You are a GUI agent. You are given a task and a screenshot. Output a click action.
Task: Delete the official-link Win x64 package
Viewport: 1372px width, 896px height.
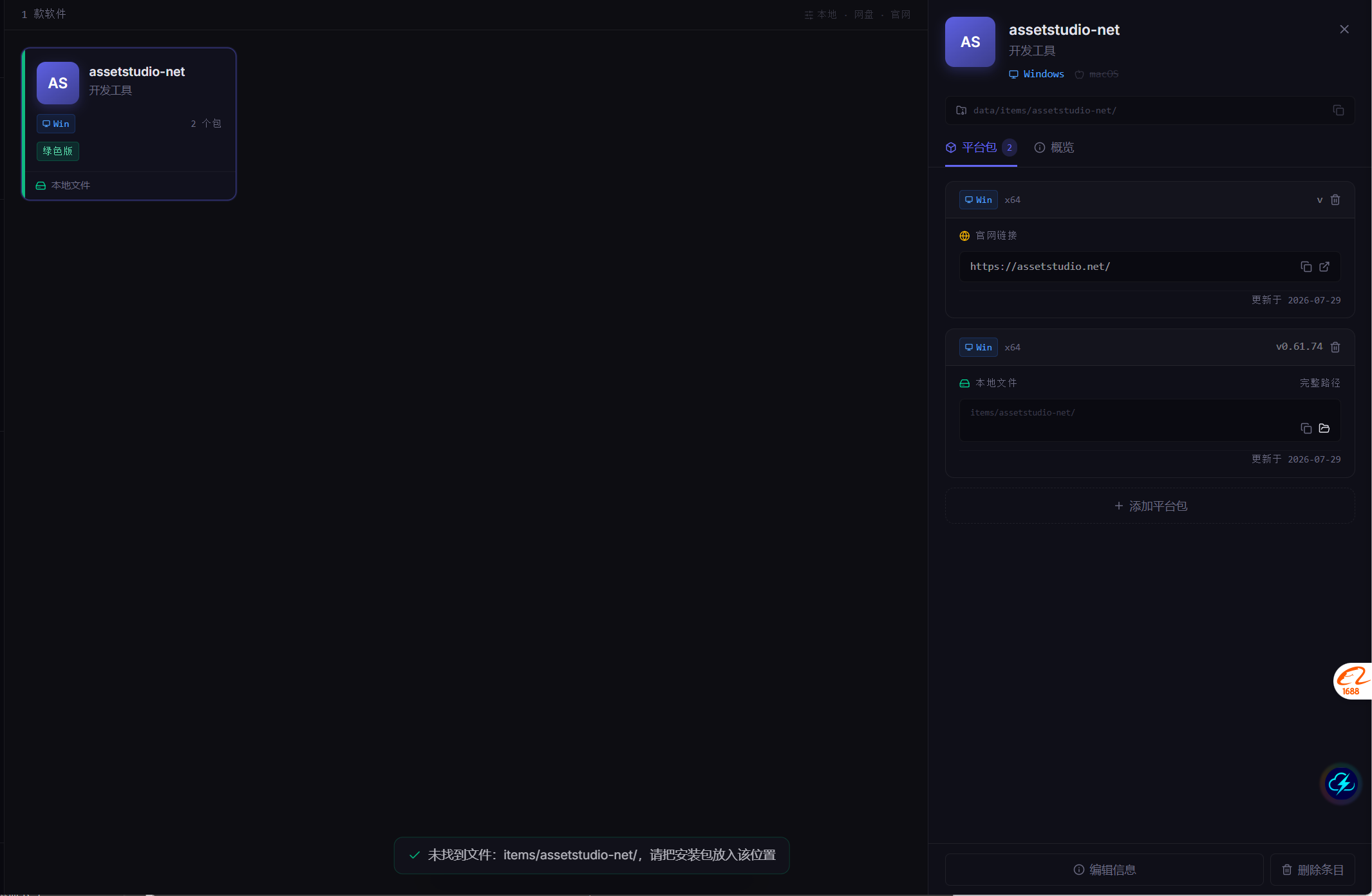pyautogui.click(x=1335, y=200)
